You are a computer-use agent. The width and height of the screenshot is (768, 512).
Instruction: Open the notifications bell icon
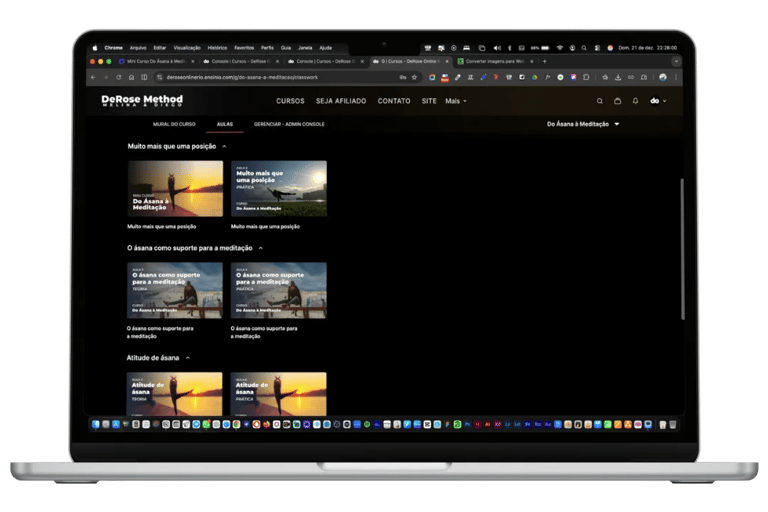point(635,101)
